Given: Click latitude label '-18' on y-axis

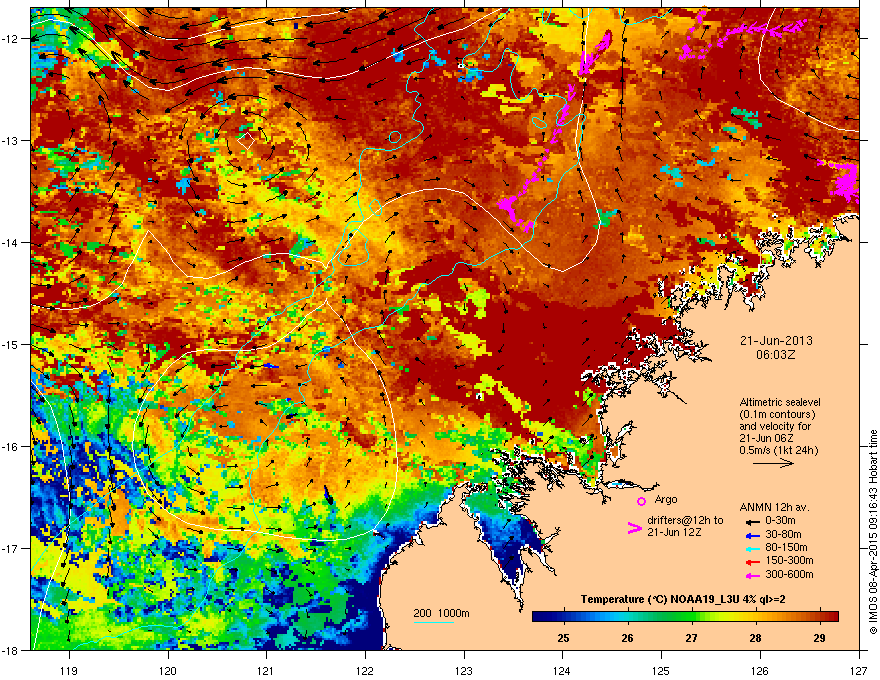Looking at the screenshot, I should [11, 650].
